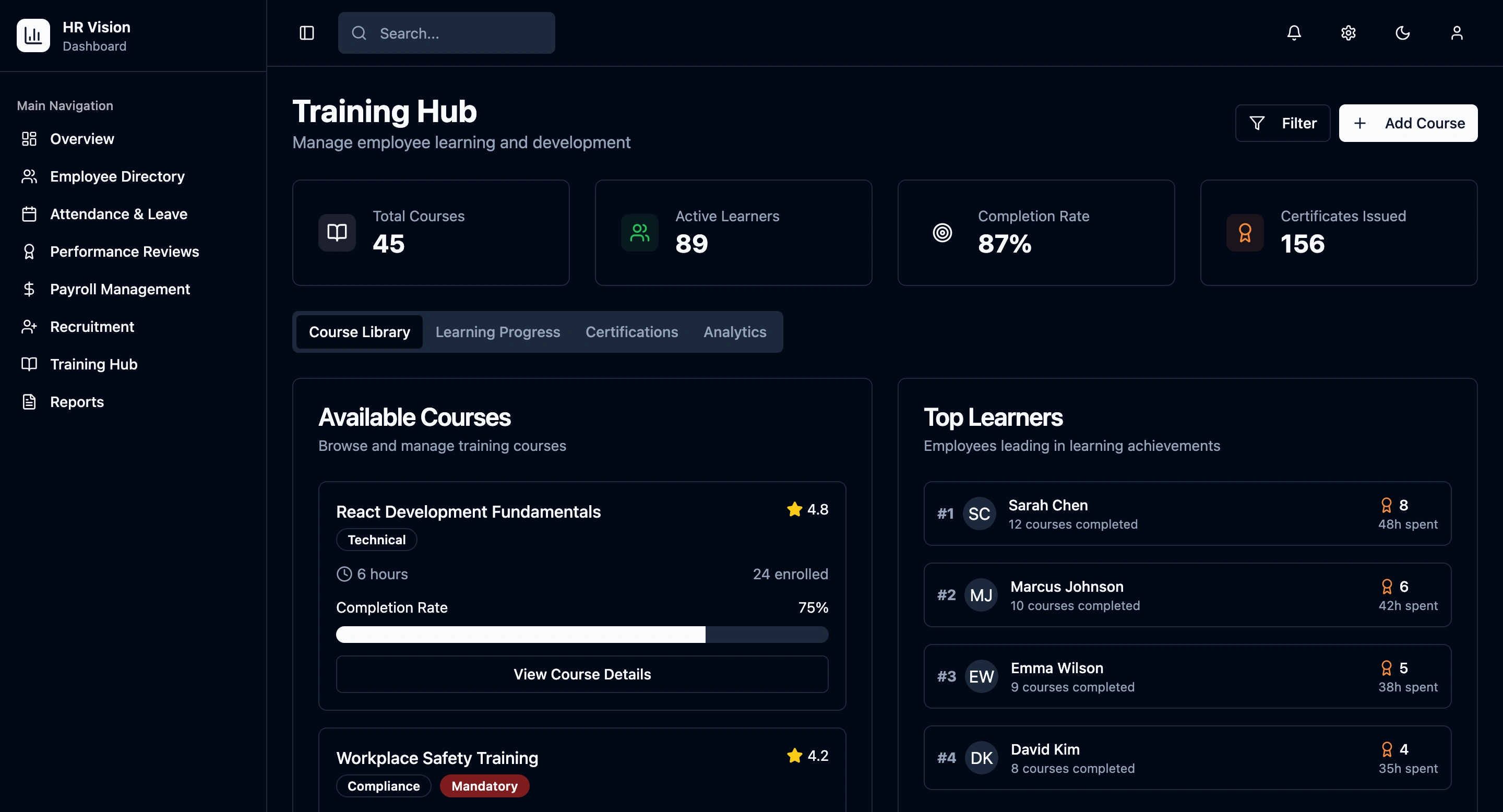Open the Analytics tab
The height and width of the screenshot is (812, 1503).
coord(735,332)
